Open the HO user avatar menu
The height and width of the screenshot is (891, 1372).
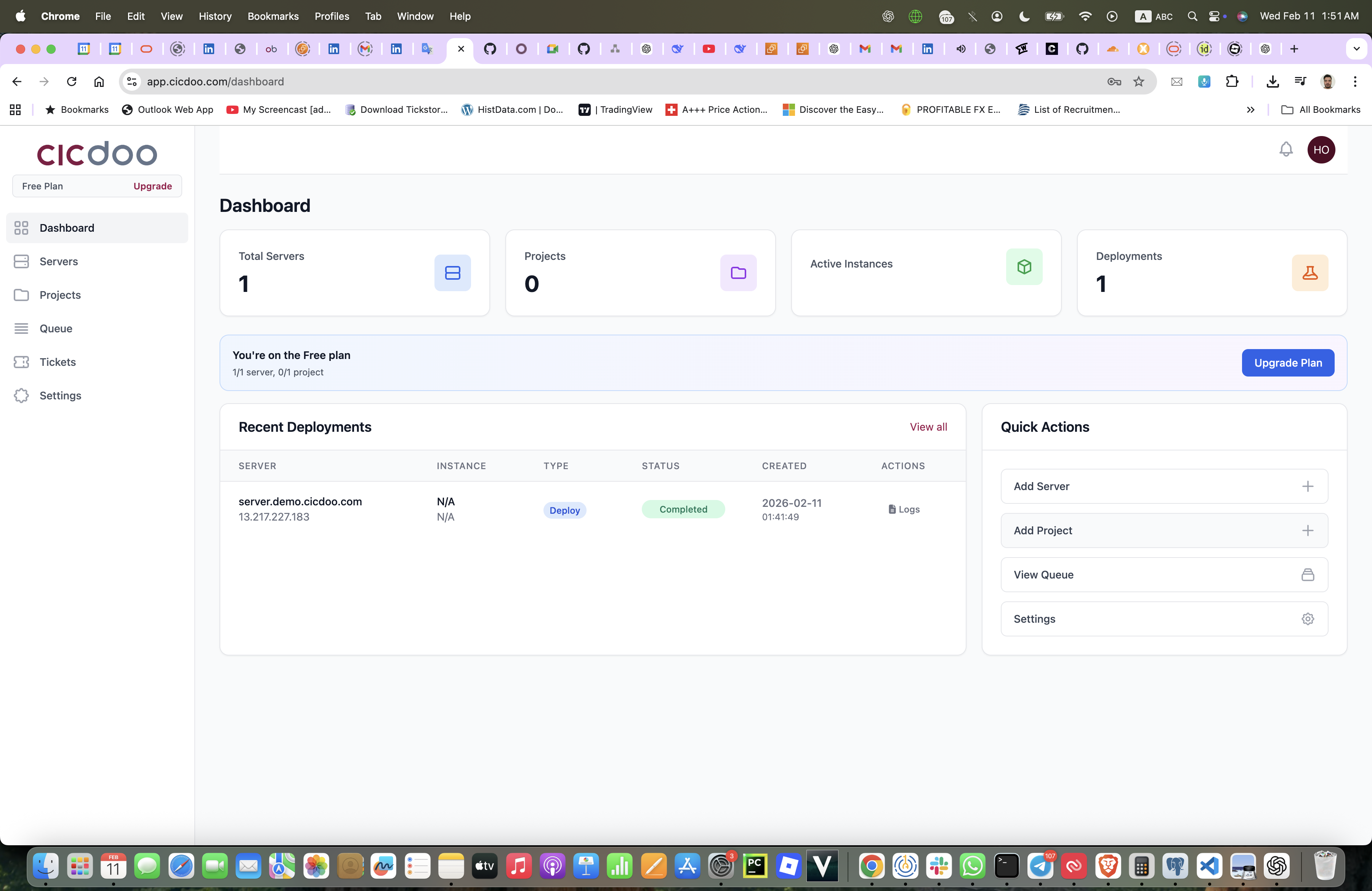tap(1321, 150)
